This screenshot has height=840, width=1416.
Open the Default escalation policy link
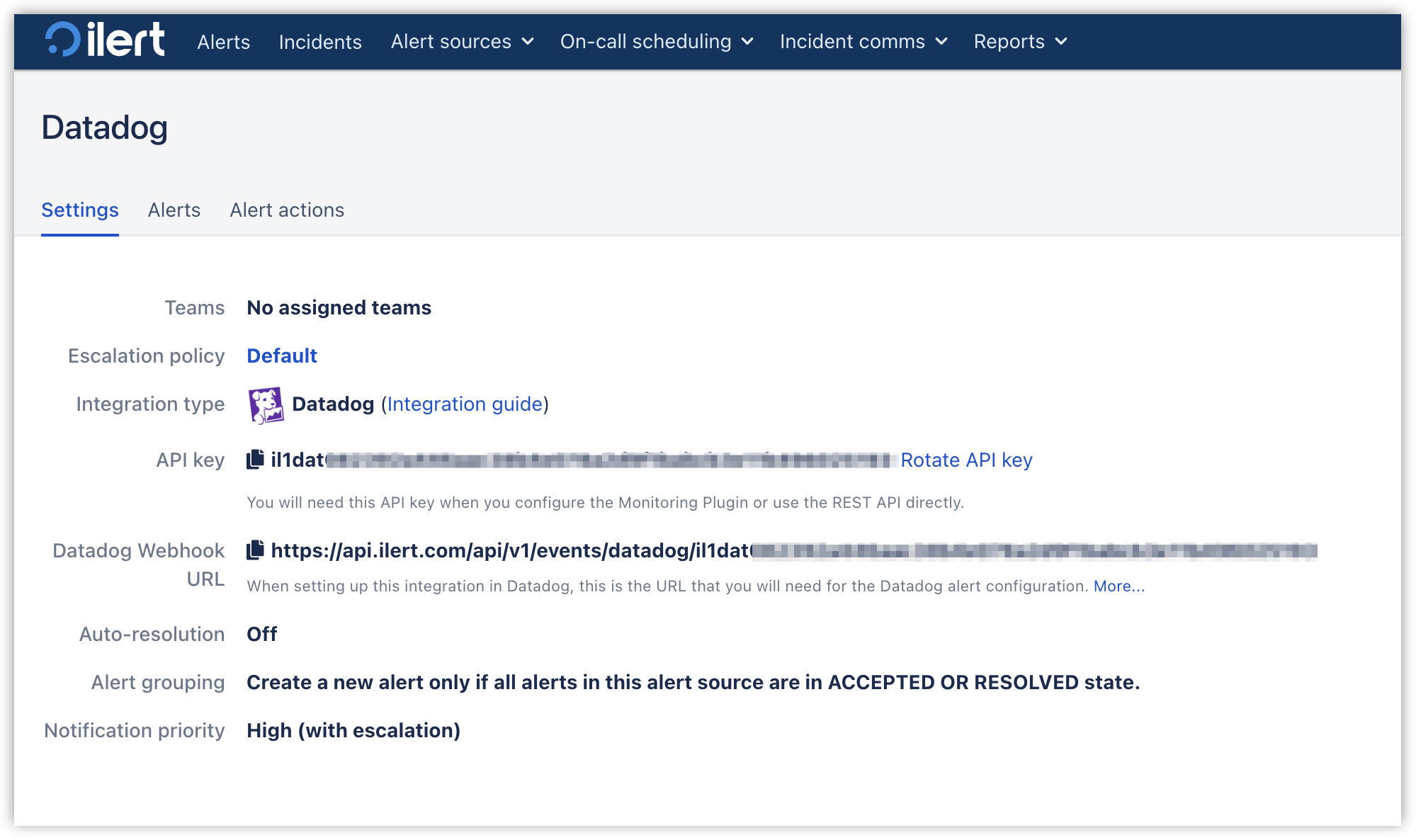point(281,356)
